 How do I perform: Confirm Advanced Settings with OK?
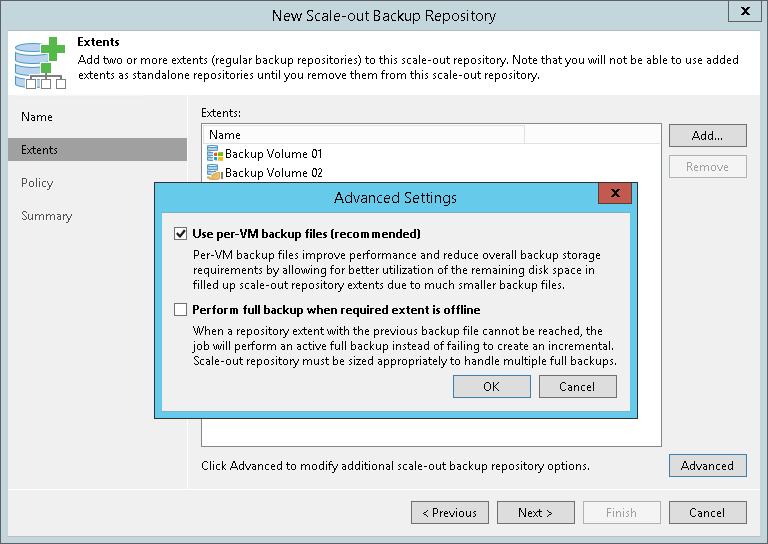491,387
